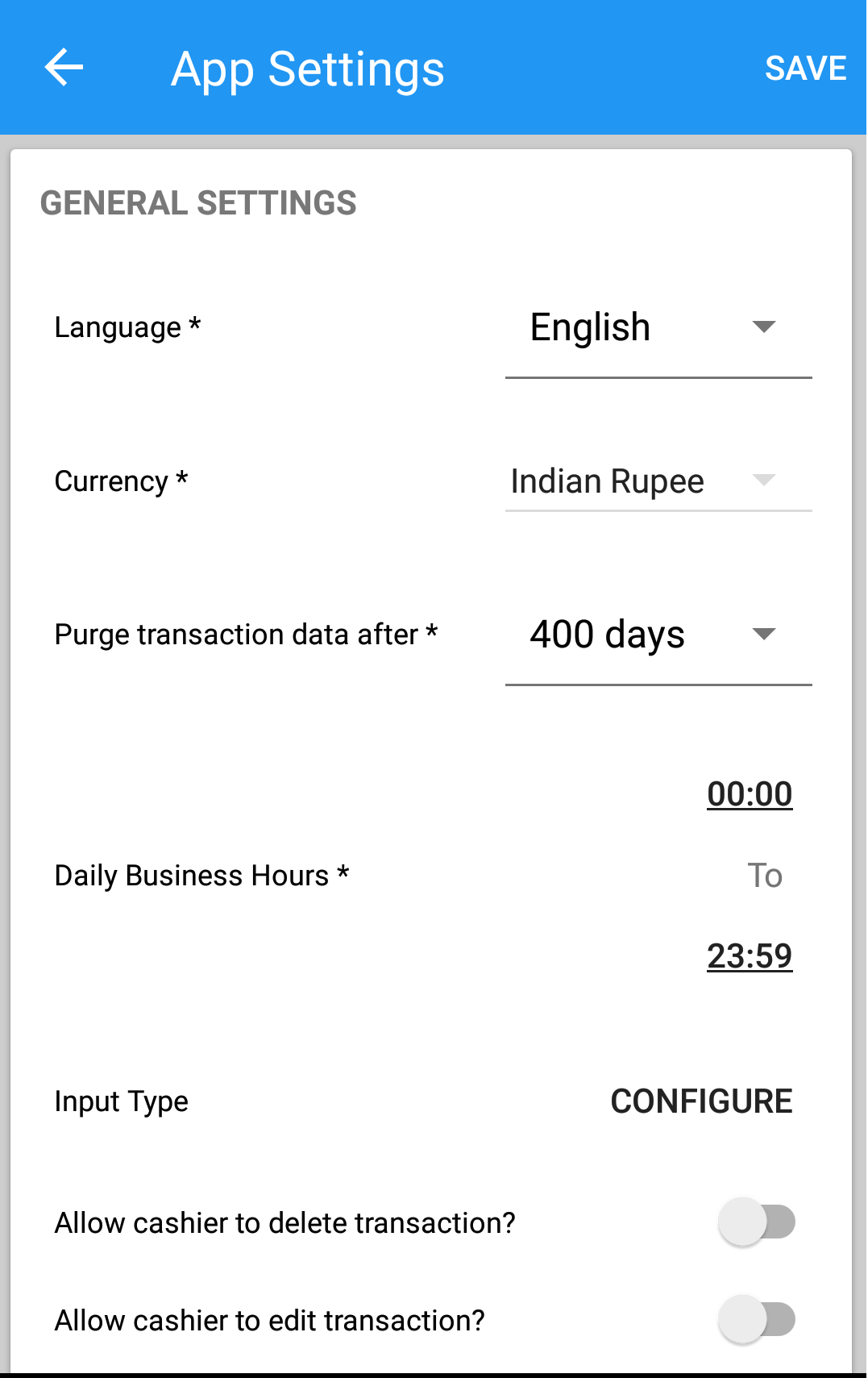Viewport: 868px width, 1378px height.
Task: Open Input Type CONFIGURE
Action: [701, 1101]
